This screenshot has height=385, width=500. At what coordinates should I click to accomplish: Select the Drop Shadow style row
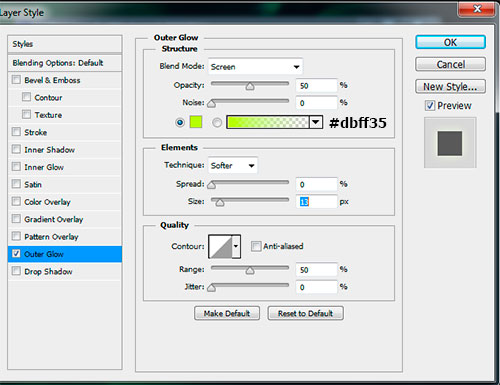[65, 271]
